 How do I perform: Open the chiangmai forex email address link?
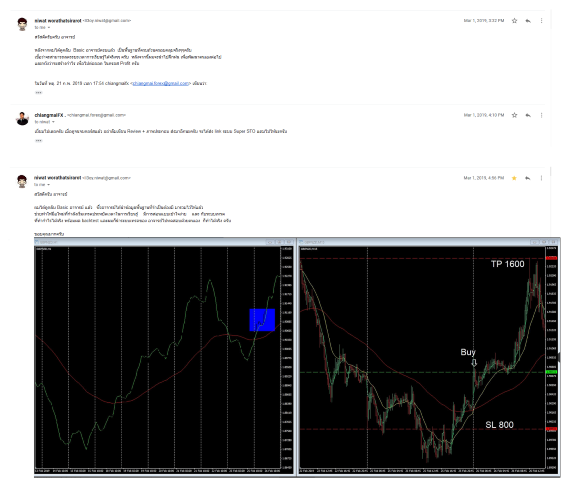pyautogui.click(x=161, y=83)
